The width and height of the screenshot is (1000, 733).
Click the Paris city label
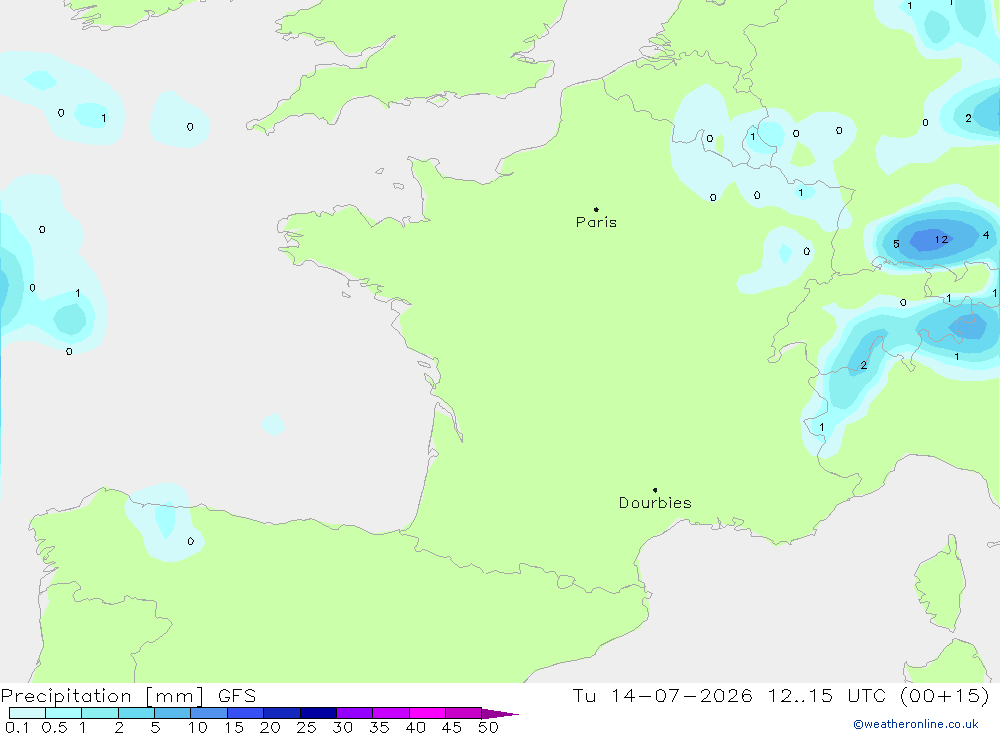click(596, 222)
